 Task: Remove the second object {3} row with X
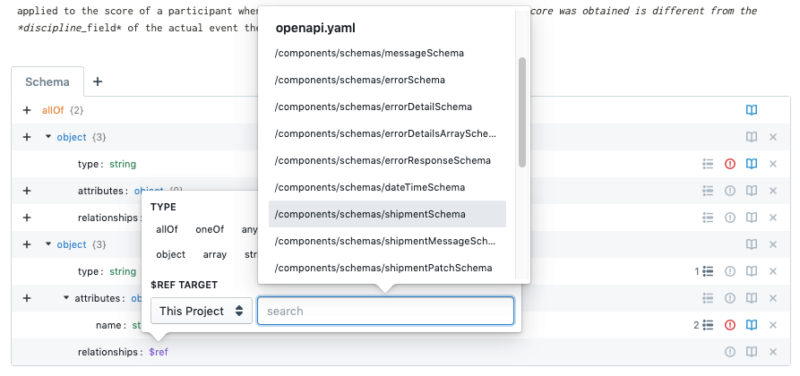pyautogui.click(x=772, y=244)
